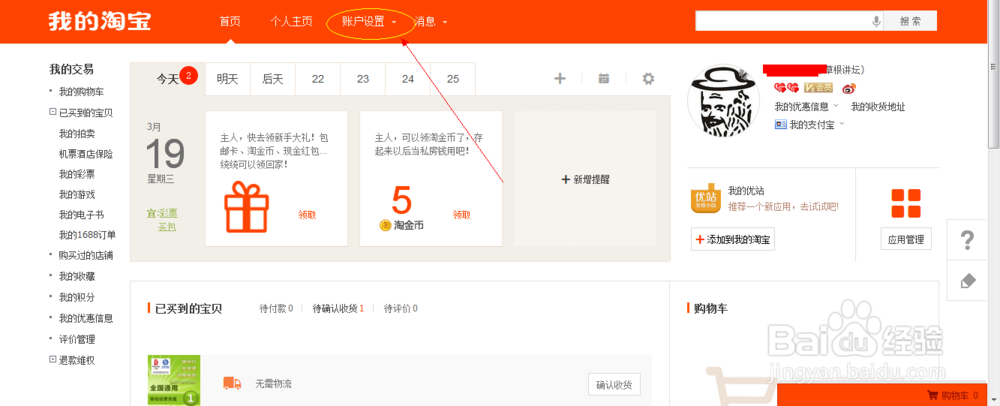The width and height of the screenshot is (1000, 406).
Task: Click the orange delivery truck icon
Action: tap(232, 383)
